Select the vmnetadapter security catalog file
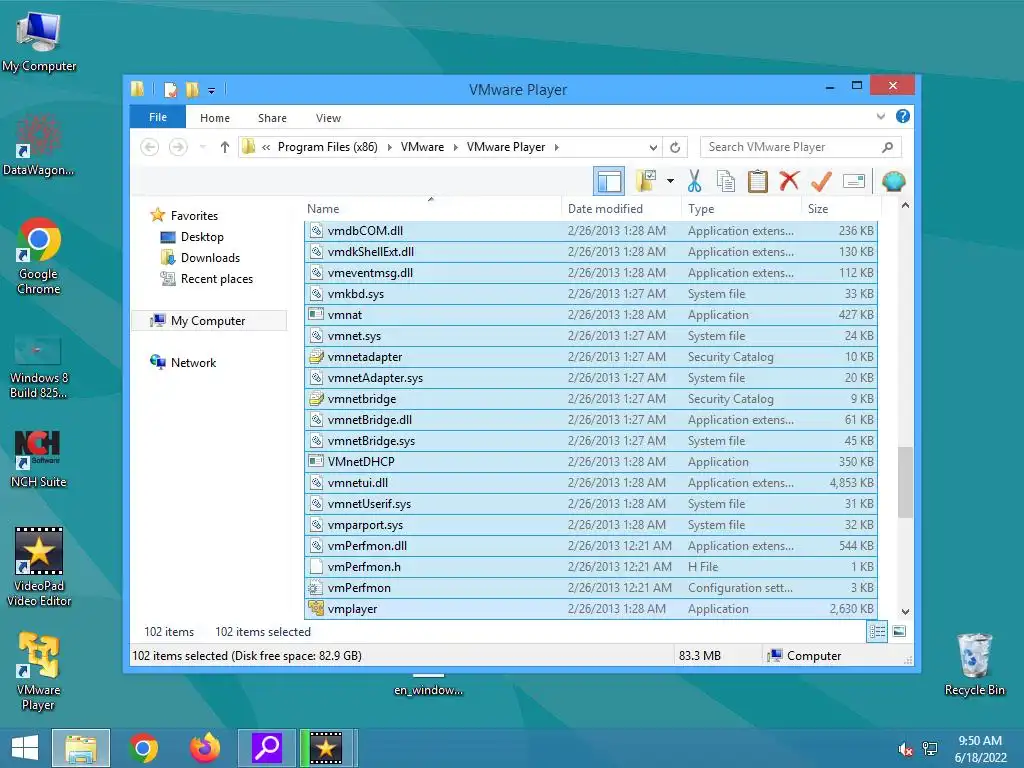 591,357
